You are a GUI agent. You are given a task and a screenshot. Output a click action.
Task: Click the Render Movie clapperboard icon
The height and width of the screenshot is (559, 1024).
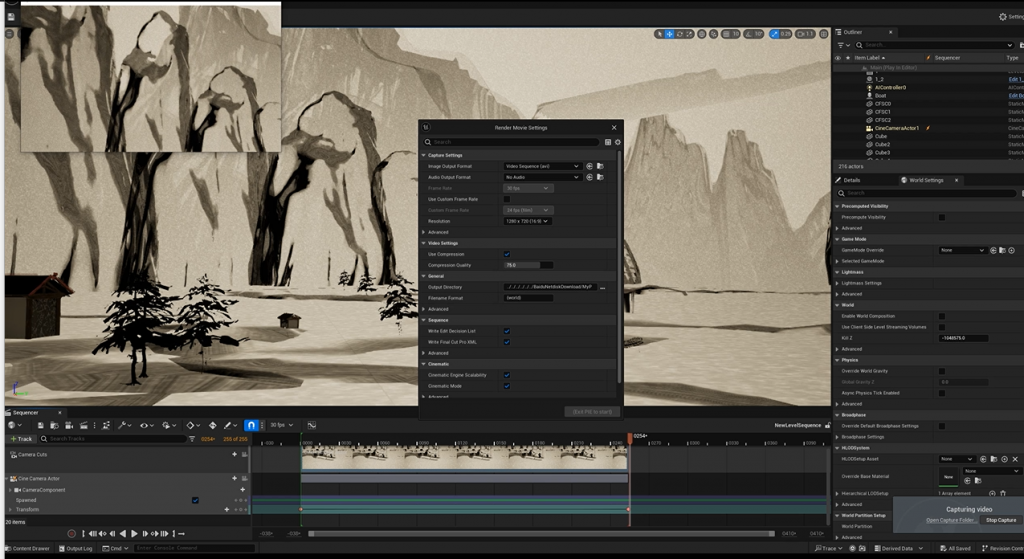(x=84, y=425)
